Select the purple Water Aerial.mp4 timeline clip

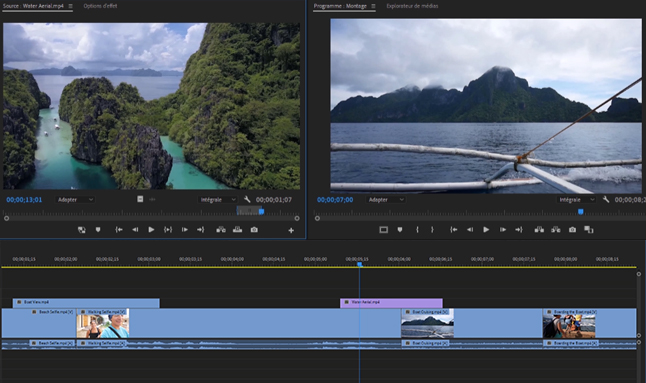click(391, 303)
